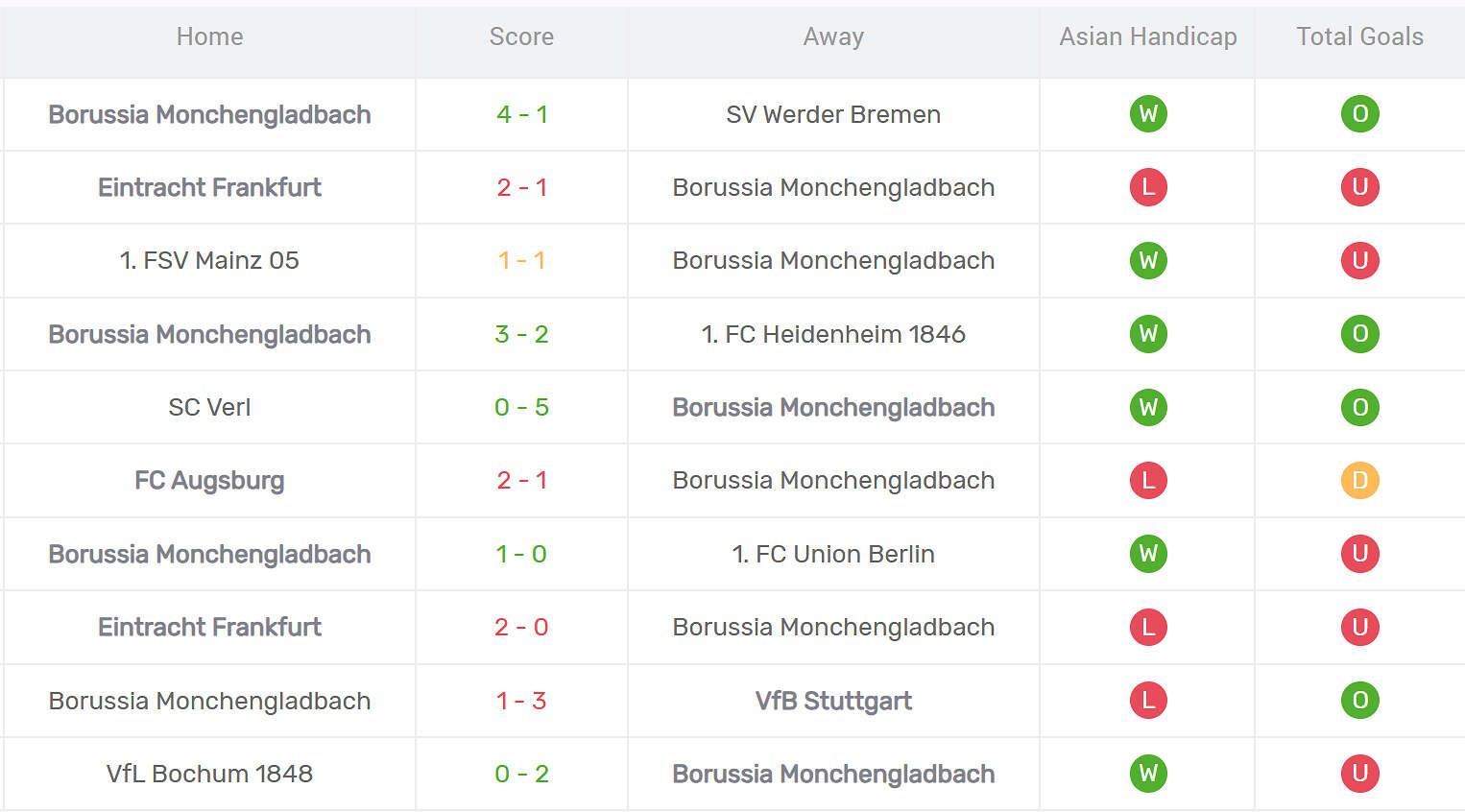
Task: Click U badge in Mainz 05 row
Action: click(1359, 260)
